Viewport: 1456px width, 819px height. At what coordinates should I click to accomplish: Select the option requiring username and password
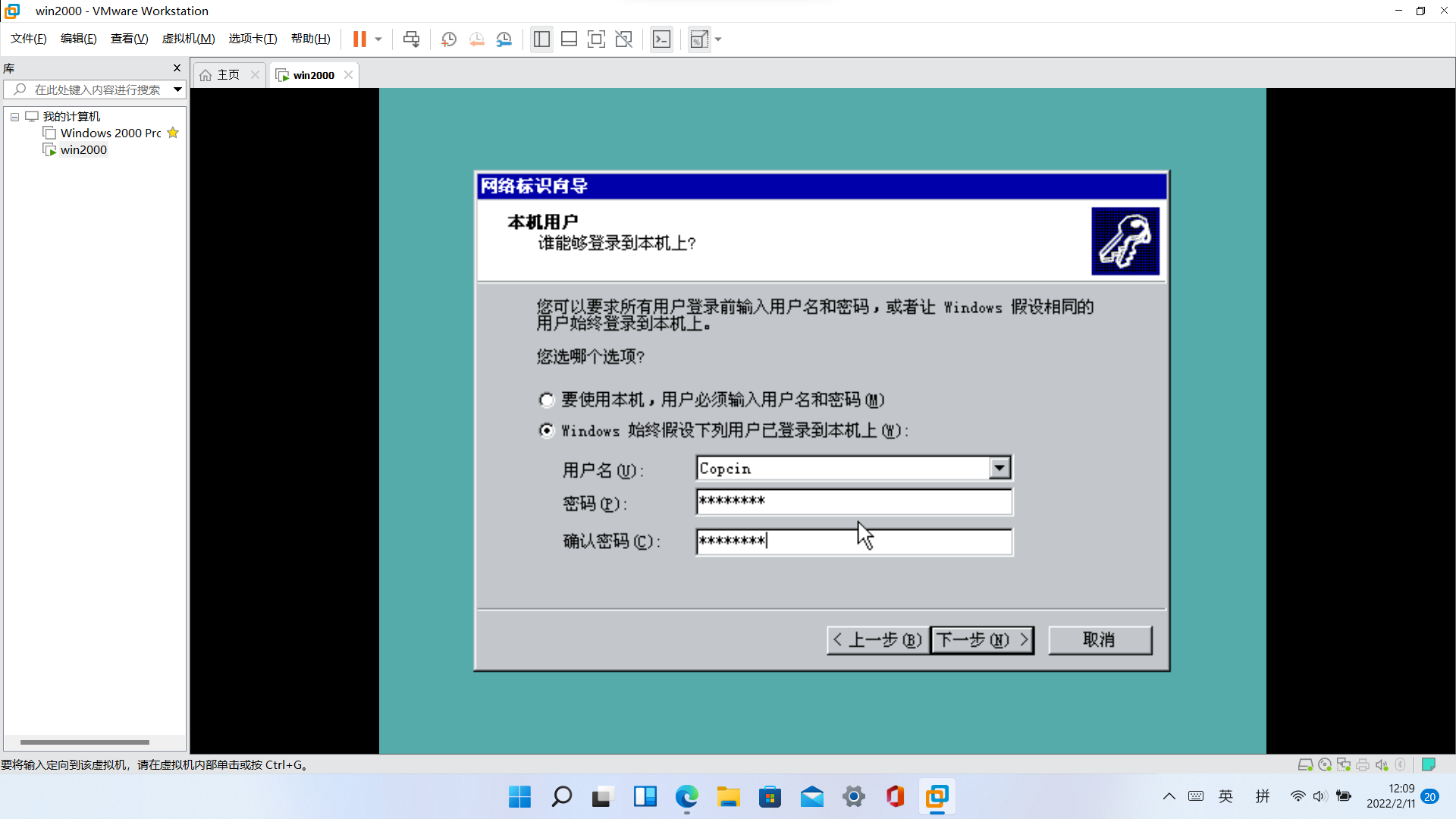coord(546,400)
